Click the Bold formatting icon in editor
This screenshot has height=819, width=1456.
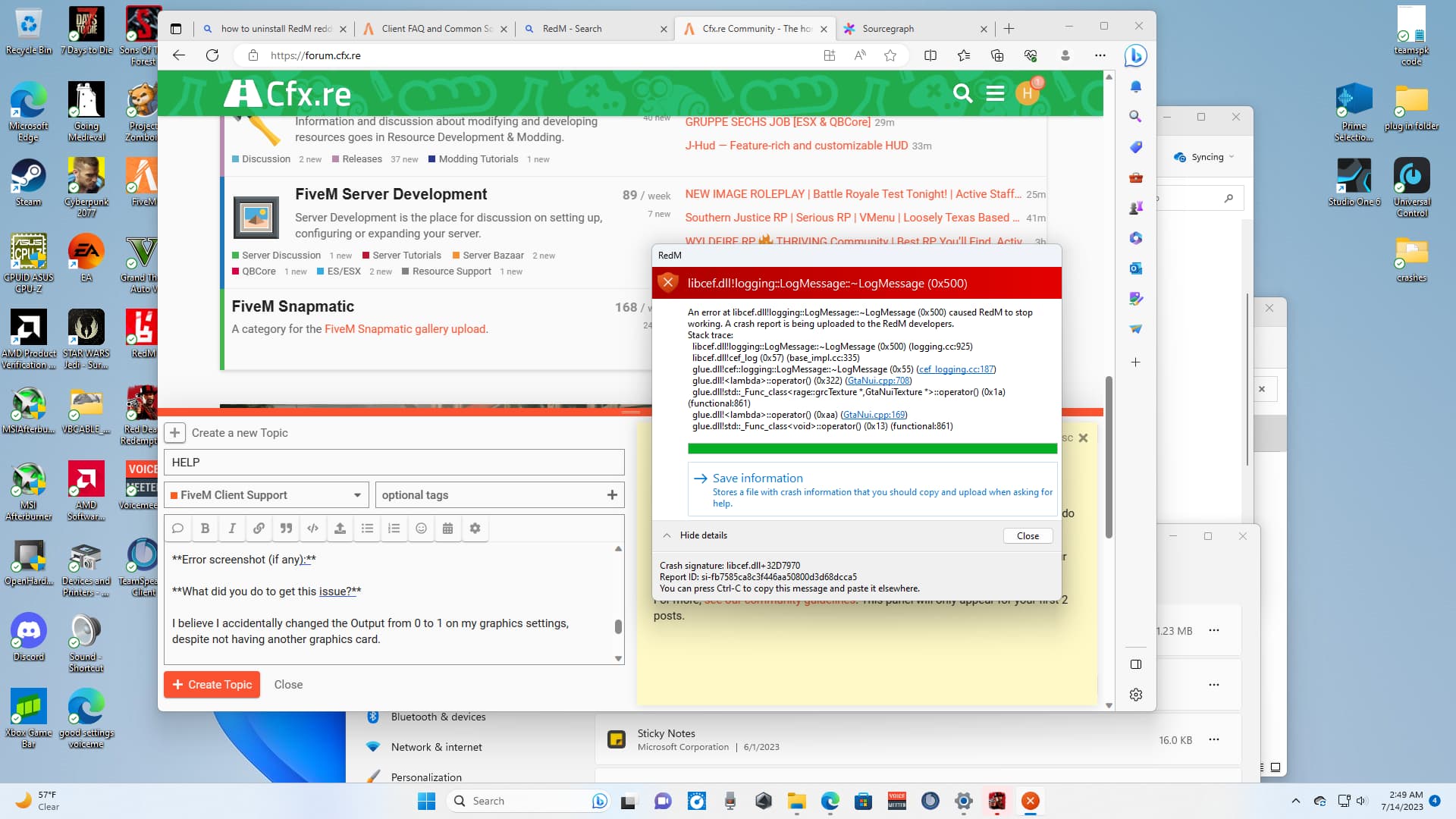[x=205, y=529]
